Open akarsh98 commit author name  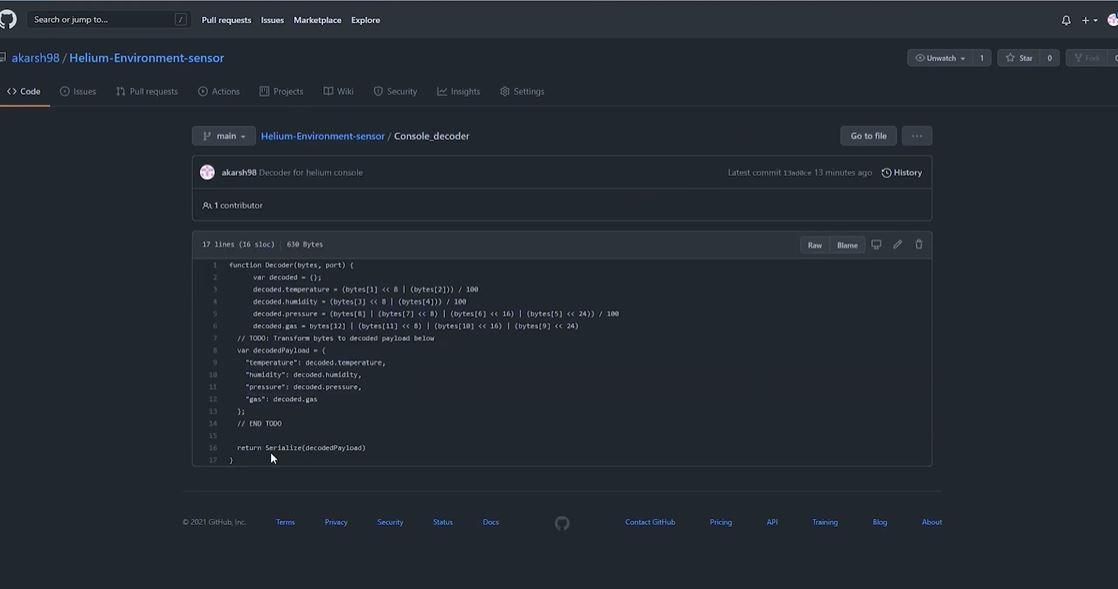click(x=239, y=173)
